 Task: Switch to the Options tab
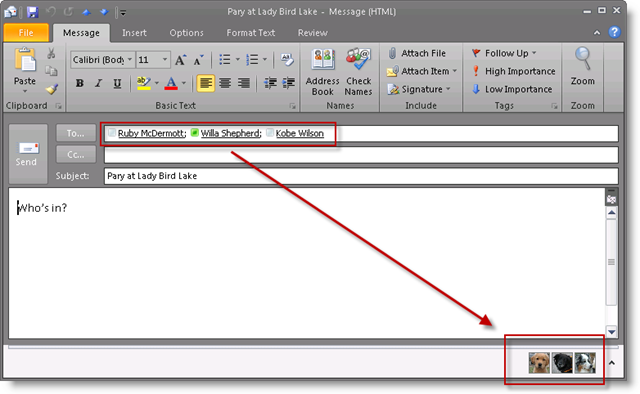pyautogui.click(x=187, y=33)
